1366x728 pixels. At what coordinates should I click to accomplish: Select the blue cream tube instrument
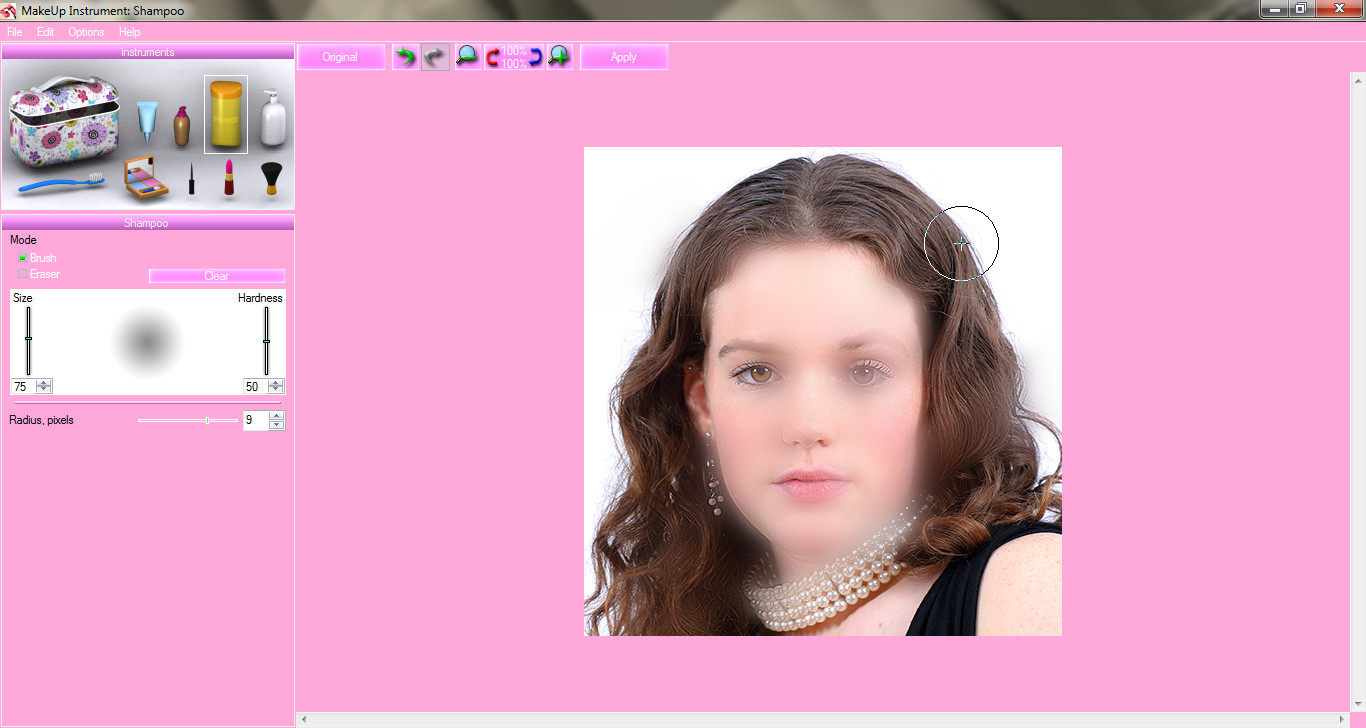(148, 122)
